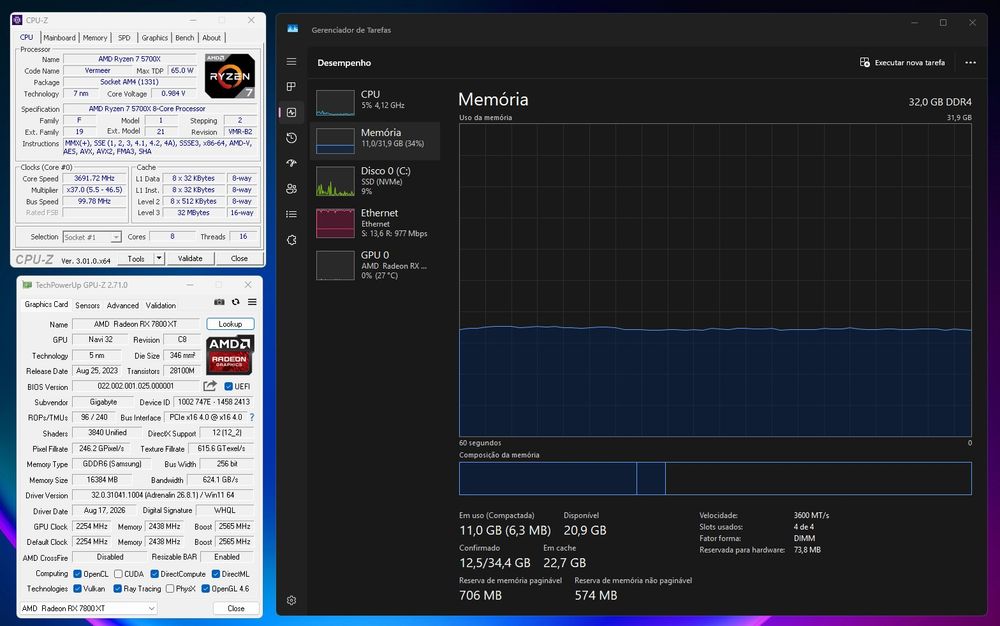1000x626 pixels.
Task: Click Name field AMD Radeon RX 7800 XT
Action: [135, 324]
